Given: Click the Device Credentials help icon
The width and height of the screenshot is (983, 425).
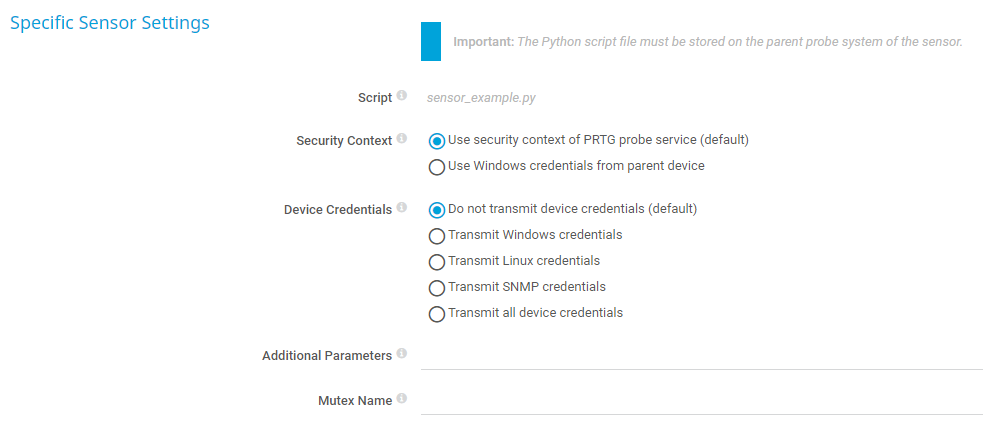Looking at the screenshot, I should 402,208.
